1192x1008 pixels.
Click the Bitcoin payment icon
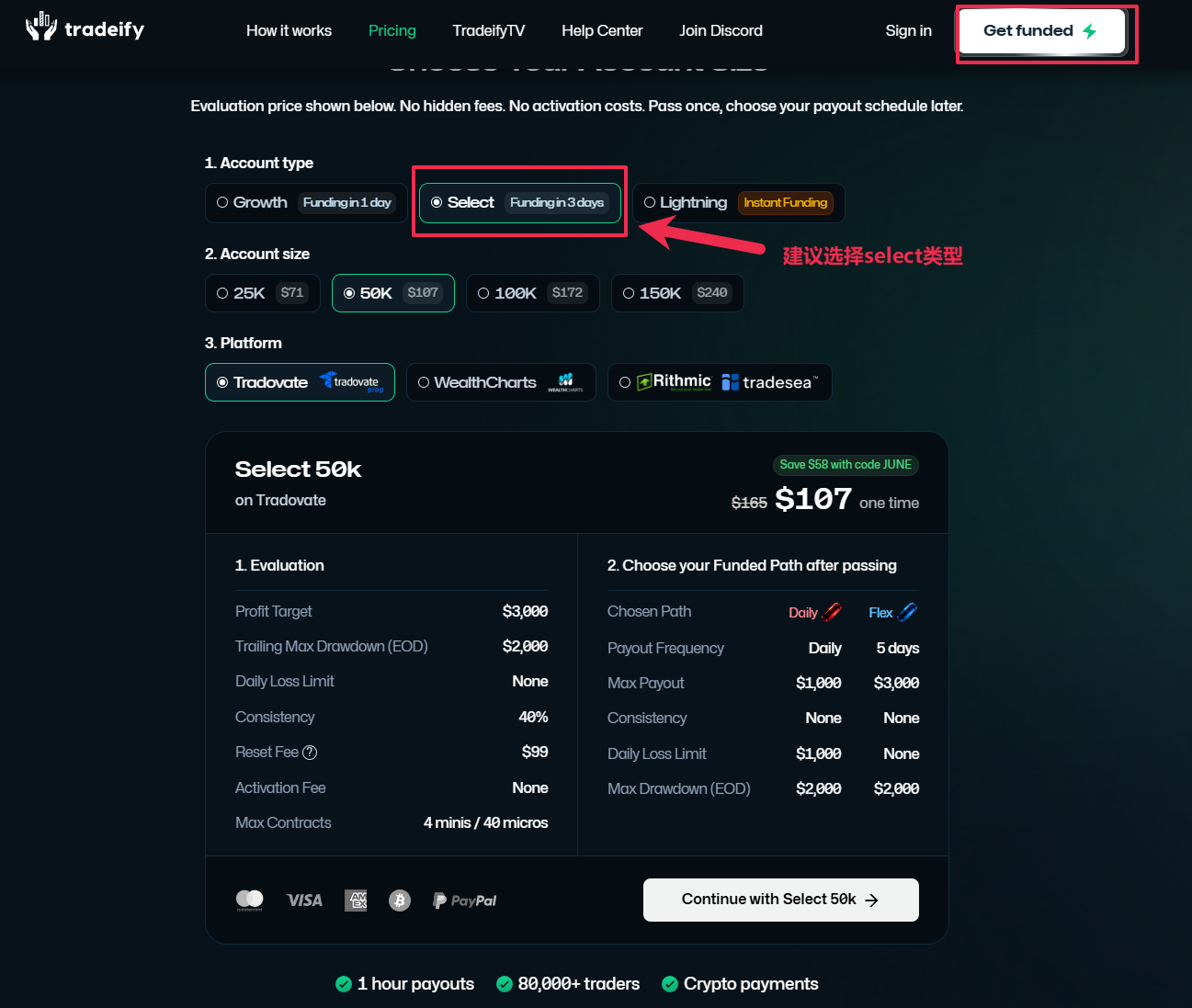[x=400, y=900]
